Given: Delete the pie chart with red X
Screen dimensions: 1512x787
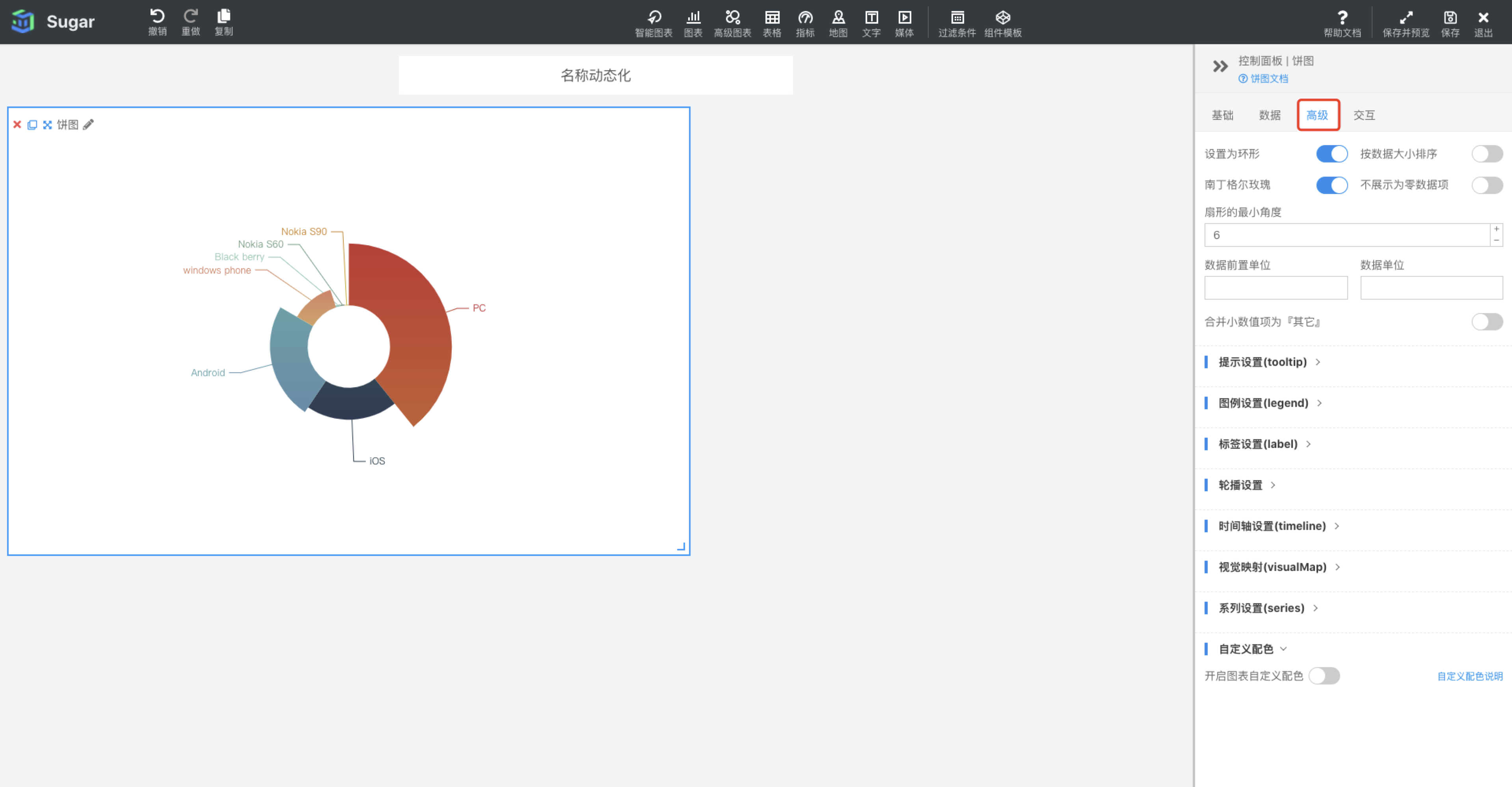Looking at the screenshot, I should pos(17,125).
